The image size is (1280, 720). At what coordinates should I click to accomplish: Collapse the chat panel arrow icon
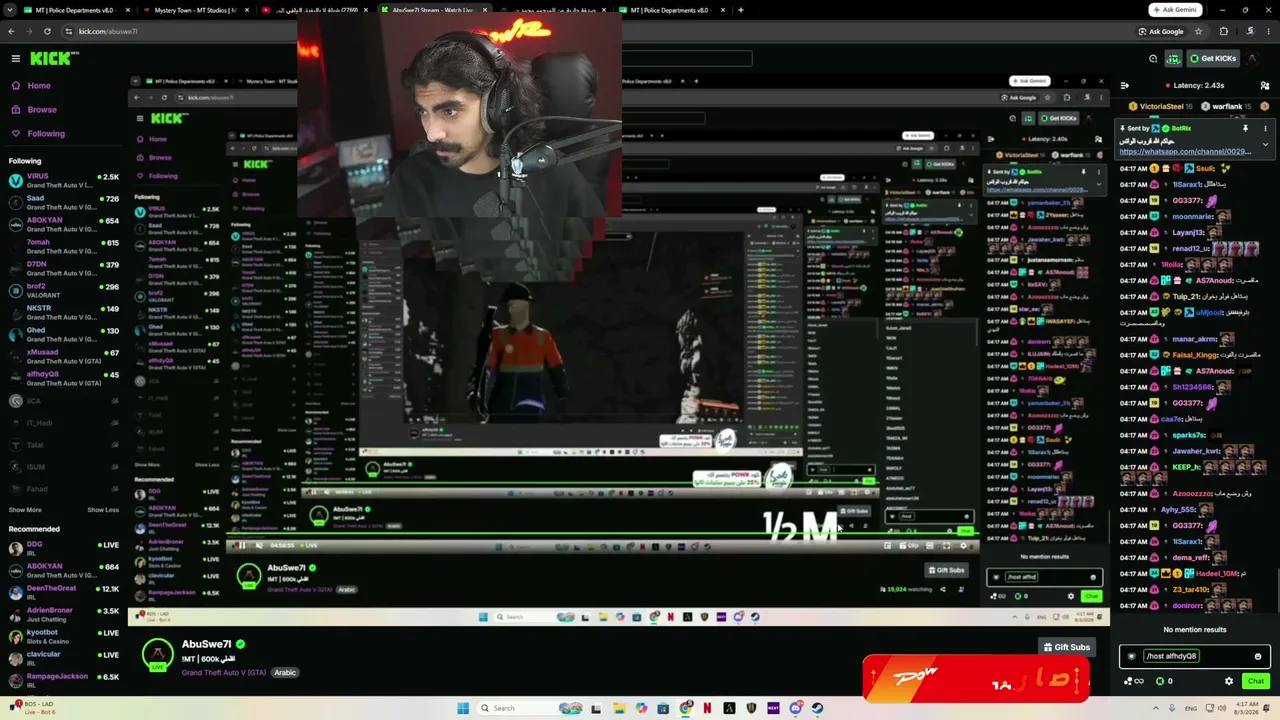[1125, 86]
